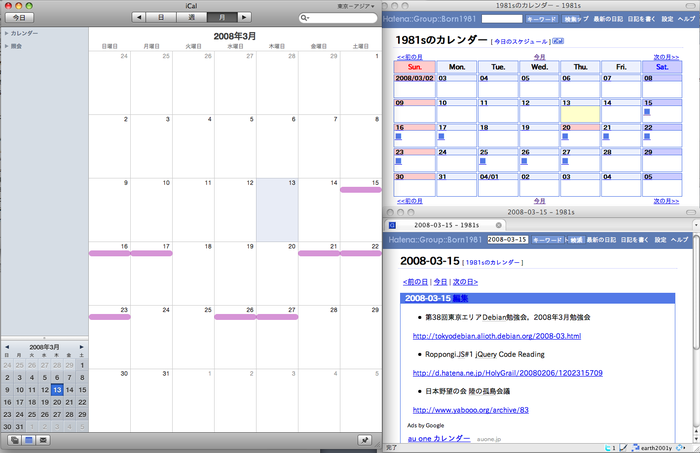Click the 1981sのカレンダー link beside 2008-03-15

pos(492,262)
